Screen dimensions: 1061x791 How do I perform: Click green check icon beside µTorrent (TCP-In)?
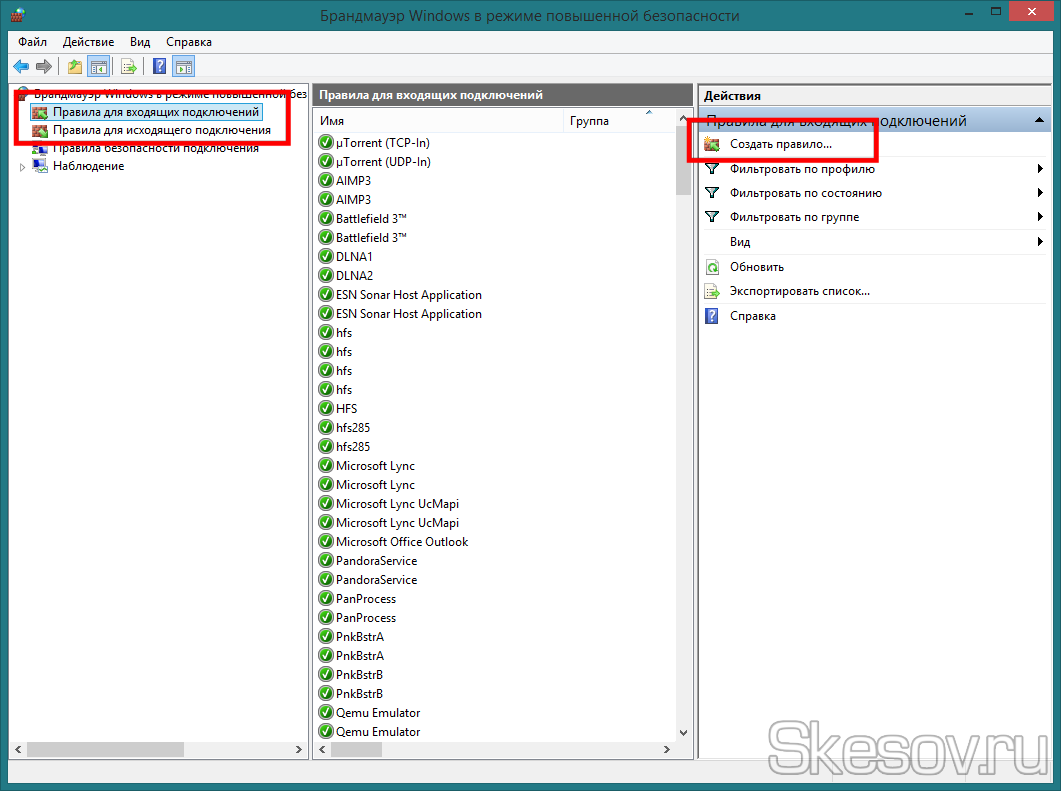coord(326,143)
